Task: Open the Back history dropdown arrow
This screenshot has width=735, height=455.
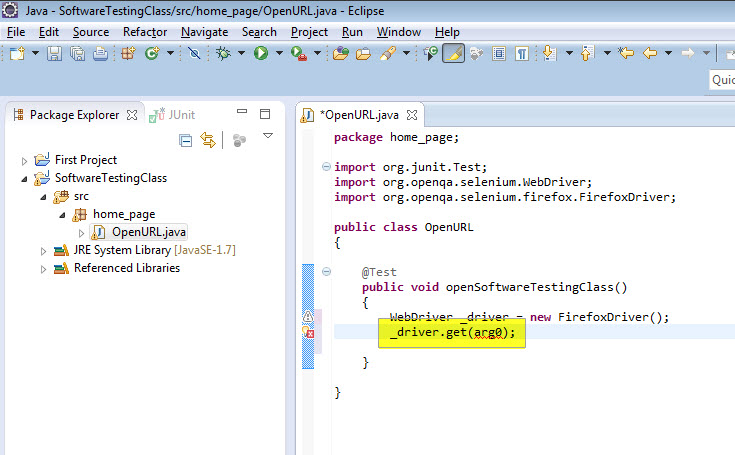Action: pos(669,53)
